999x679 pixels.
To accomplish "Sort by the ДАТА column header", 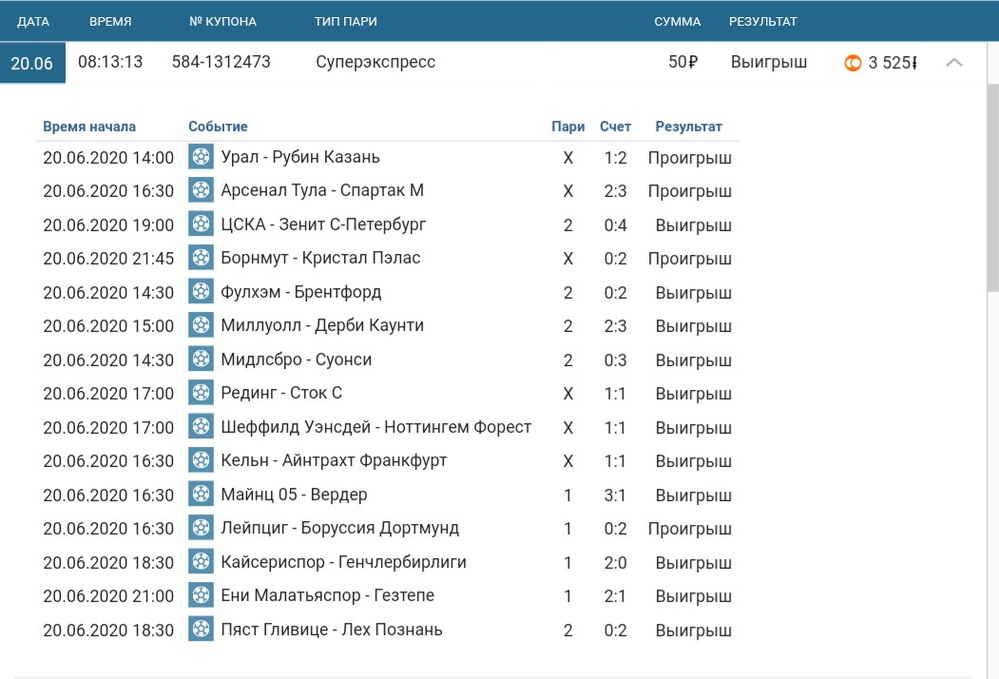I will (33, 21).
